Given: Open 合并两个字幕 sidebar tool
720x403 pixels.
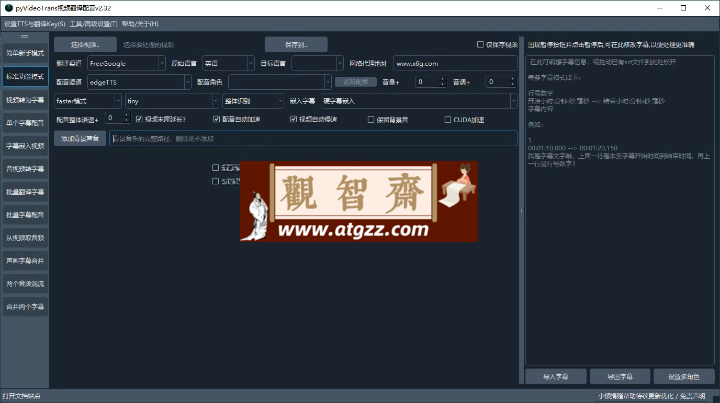Looking at the screenshot, I should [25, 306].
